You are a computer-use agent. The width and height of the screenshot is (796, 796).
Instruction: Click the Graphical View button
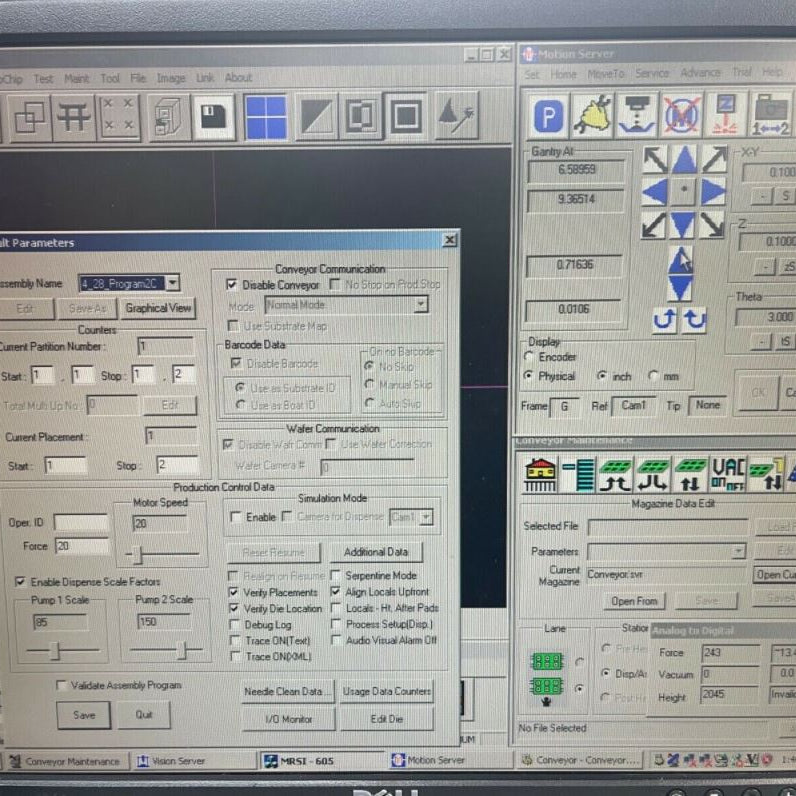click(158, 308)
